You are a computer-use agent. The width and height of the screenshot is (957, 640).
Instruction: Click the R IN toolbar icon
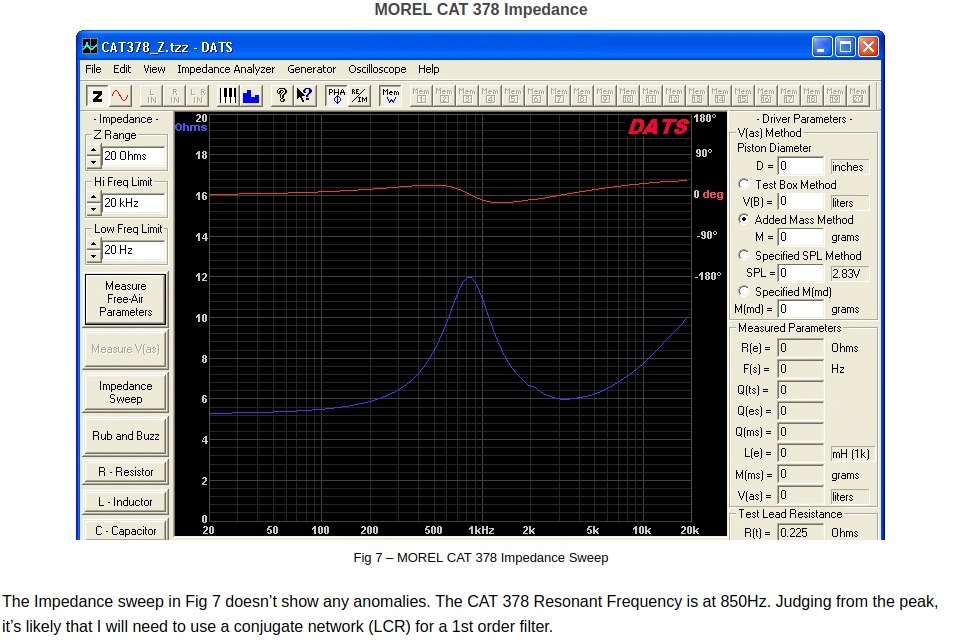pos(175,96)
